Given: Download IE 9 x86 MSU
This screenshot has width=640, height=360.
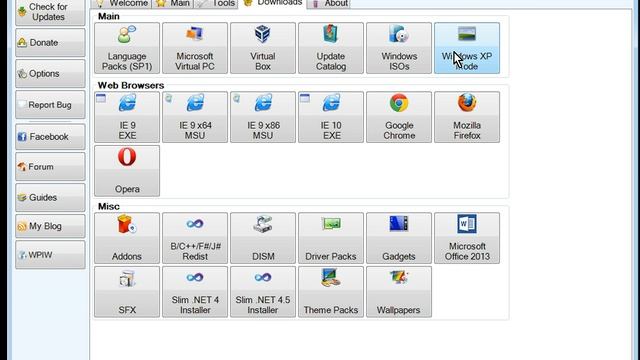Looking at the screenshot, I should tap(263, 117).
